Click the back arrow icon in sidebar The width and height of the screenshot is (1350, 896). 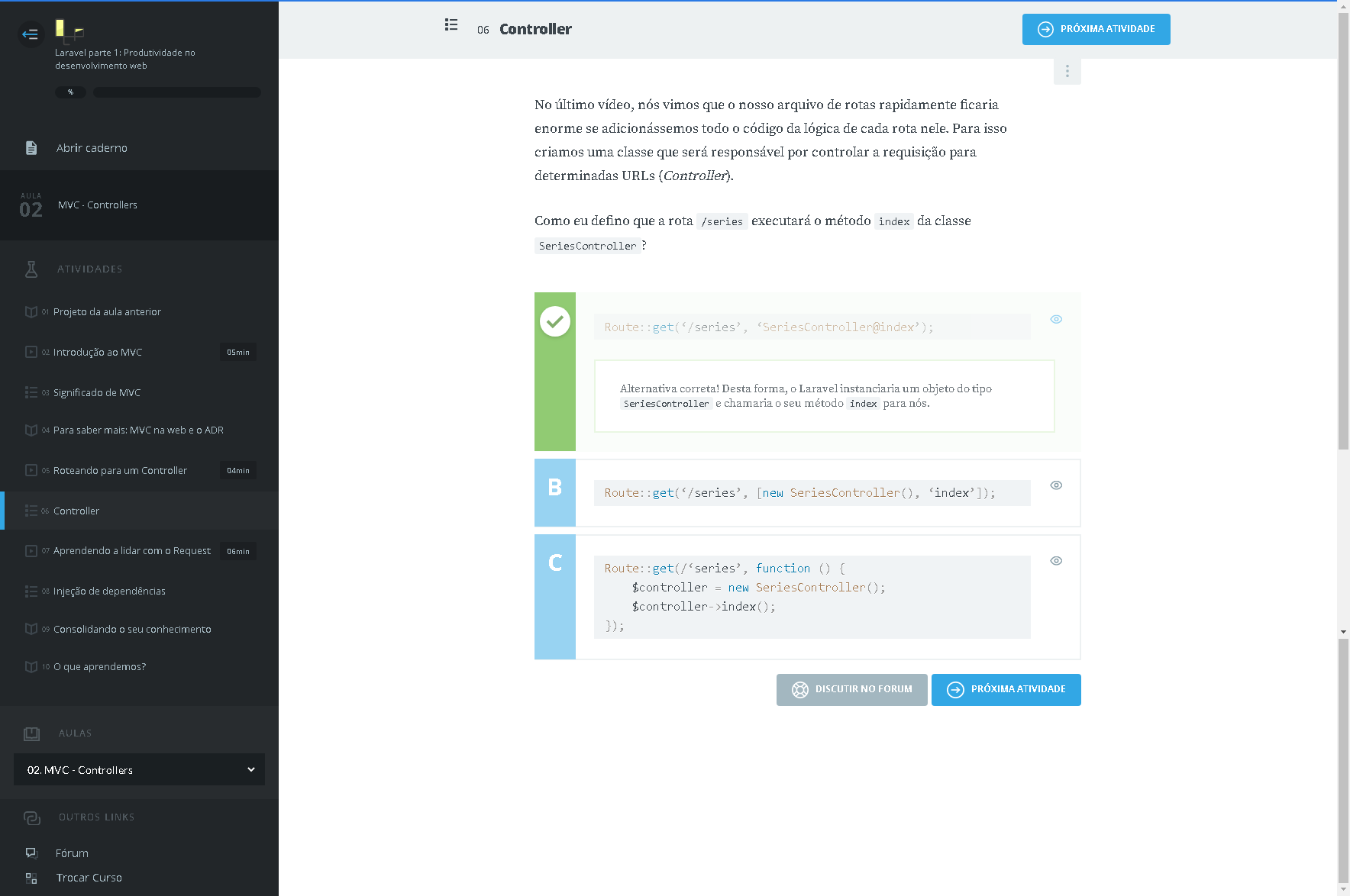[x=31, y=34]
